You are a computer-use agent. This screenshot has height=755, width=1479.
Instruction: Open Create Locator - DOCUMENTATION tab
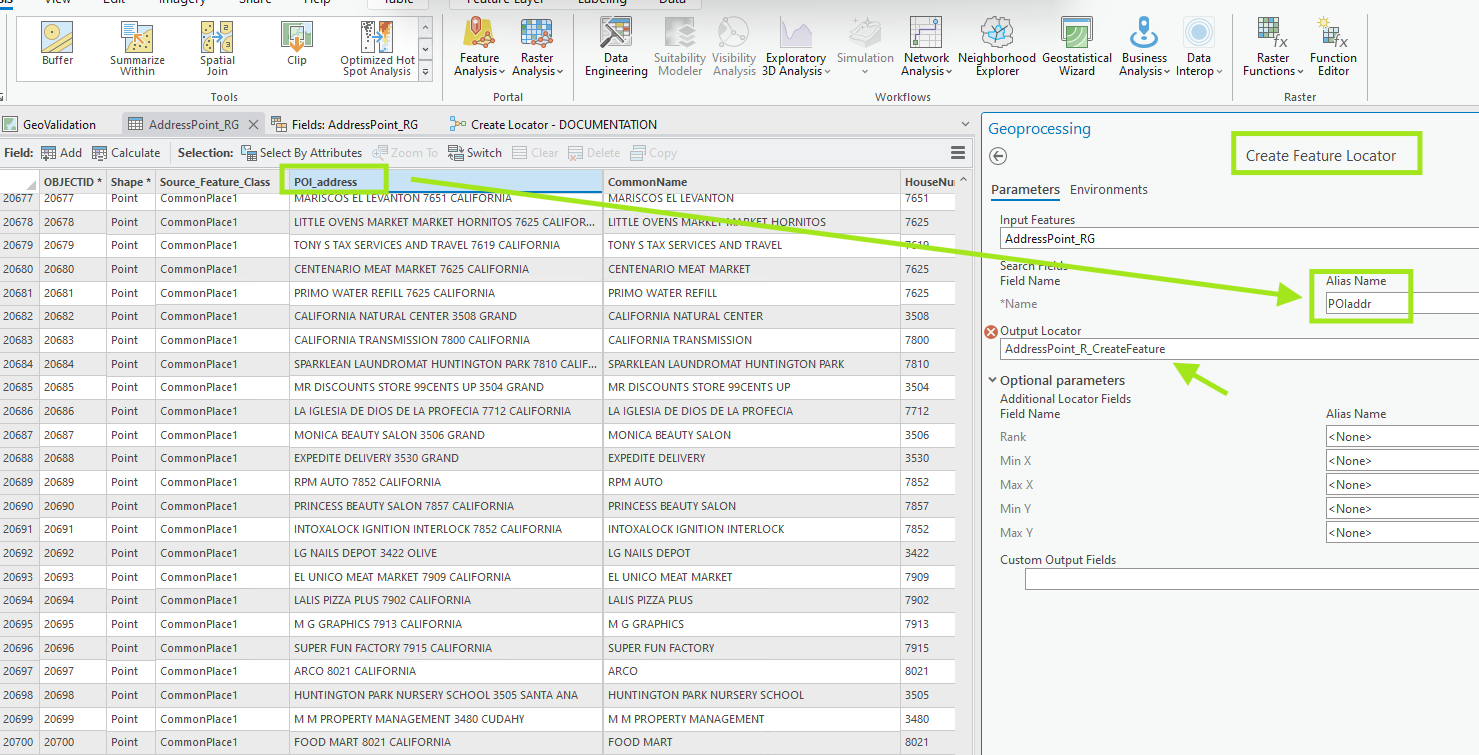(553, 125)
